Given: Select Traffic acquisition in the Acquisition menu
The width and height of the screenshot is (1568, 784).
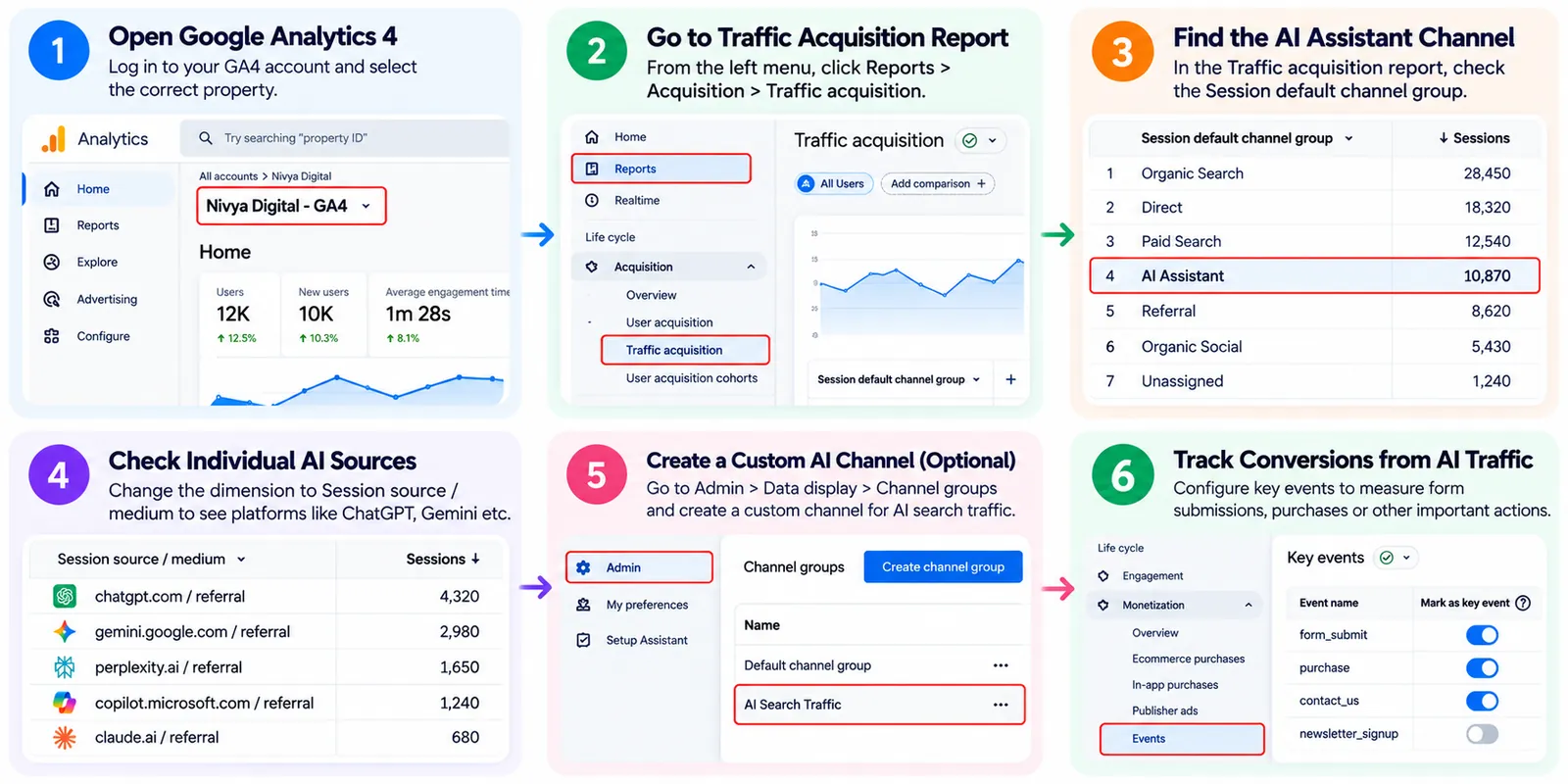Looking at the screenshot, I should coord(685,350).
